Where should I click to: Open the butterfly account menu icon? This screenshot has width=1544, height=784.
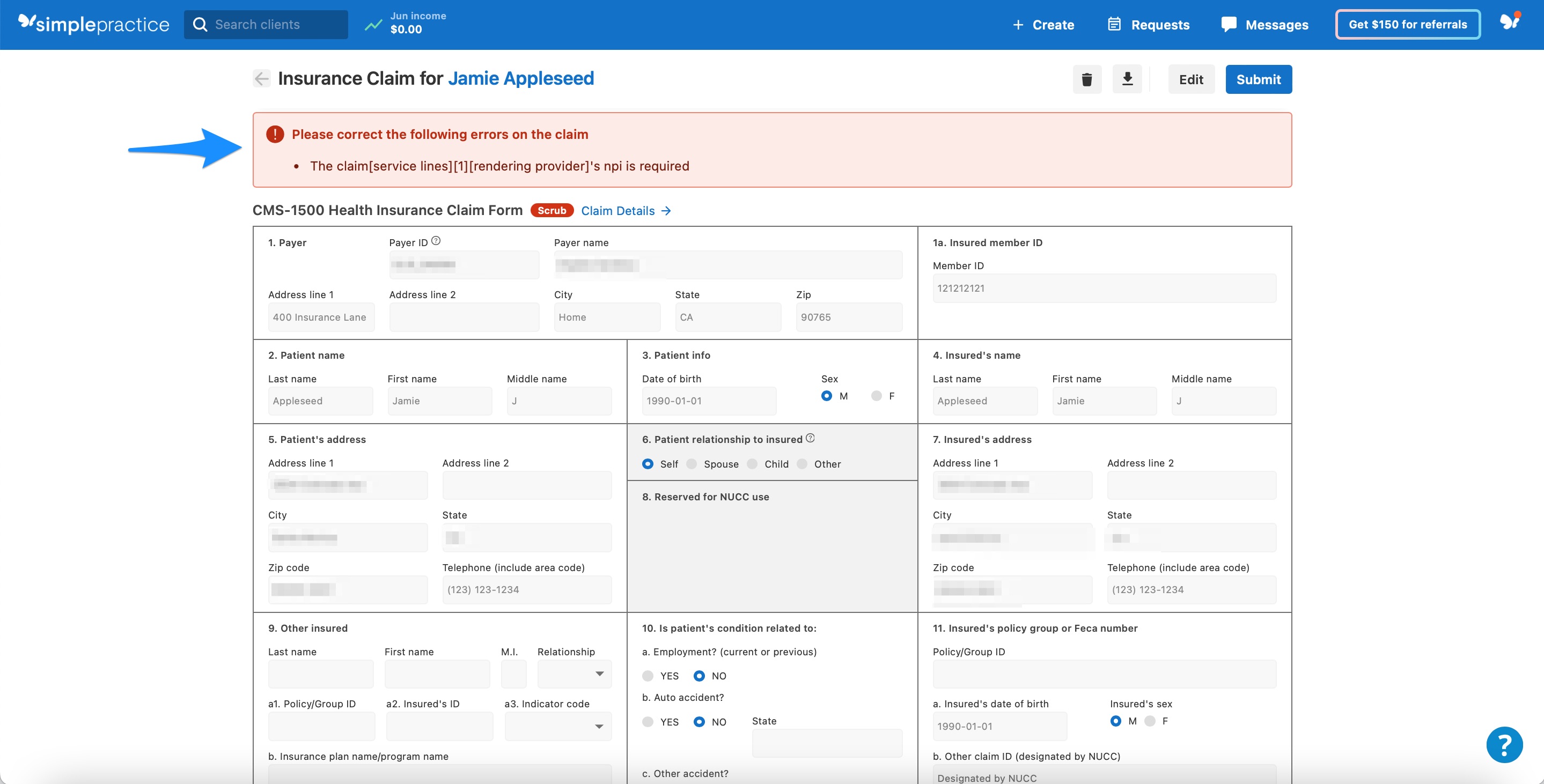[1509, 22]
